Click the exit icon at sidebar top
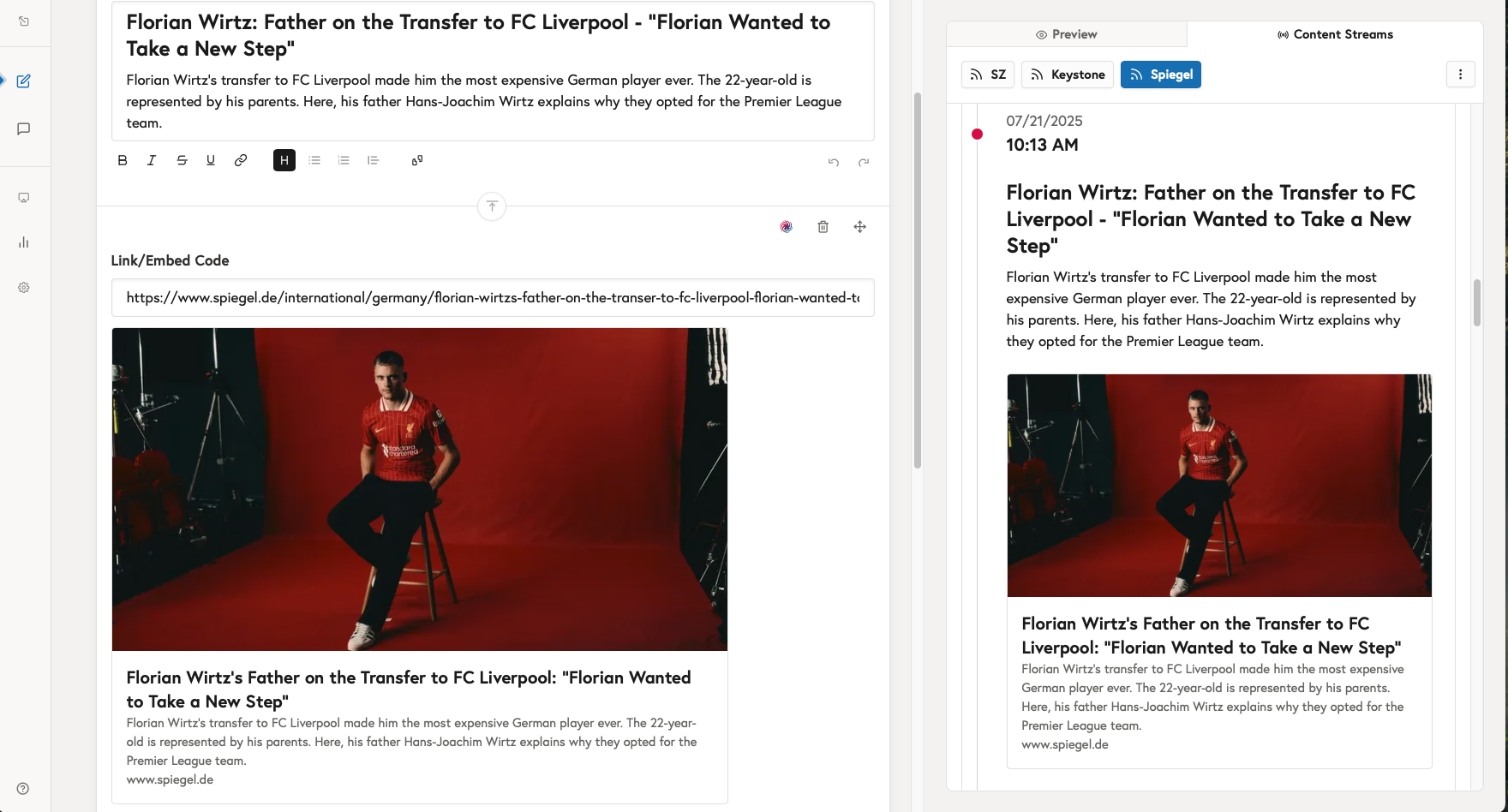This screenshot has width=1508, height=812. [24, 21]
